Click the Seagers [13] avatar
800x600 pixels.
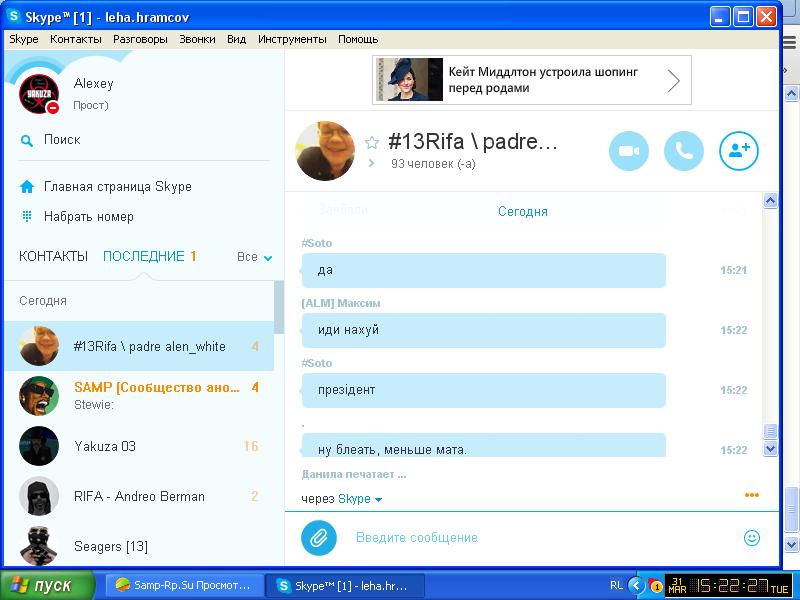39,545
